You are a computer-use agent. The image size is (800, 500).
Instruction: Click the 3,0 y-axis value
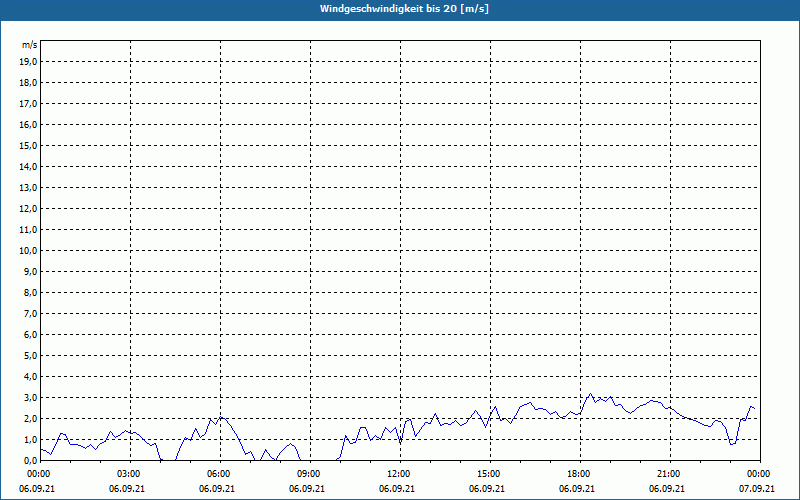point(31,397)
